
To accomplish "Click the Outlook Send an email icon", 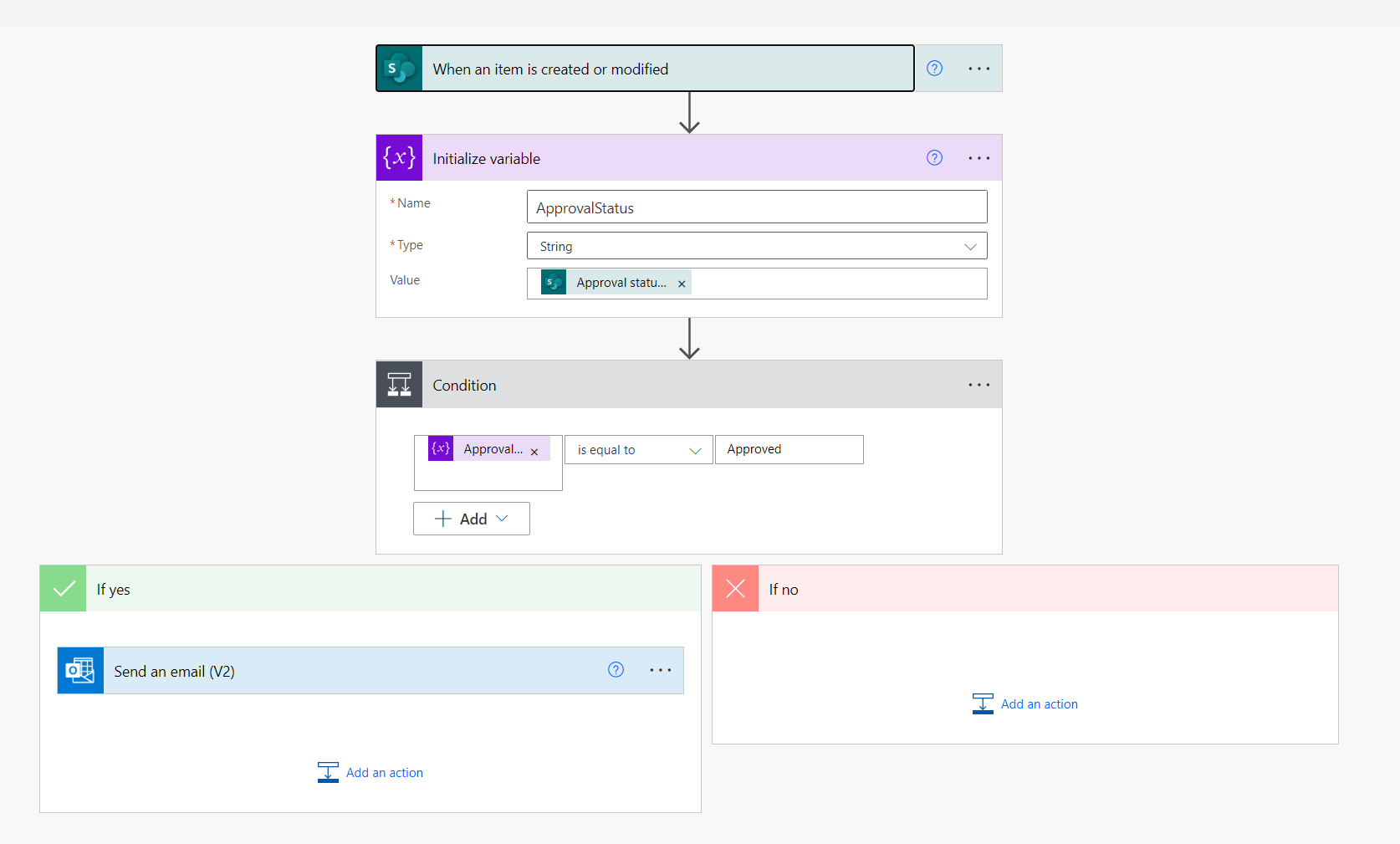I will pos(80,671).
